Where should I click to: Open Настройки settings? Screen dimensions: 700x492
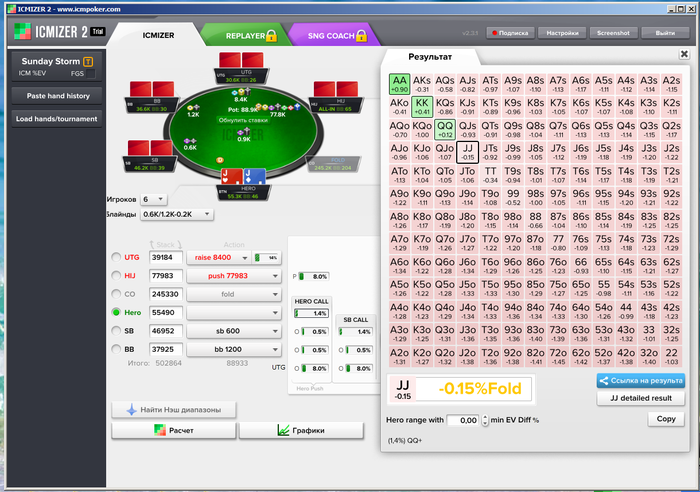(562, 33)
